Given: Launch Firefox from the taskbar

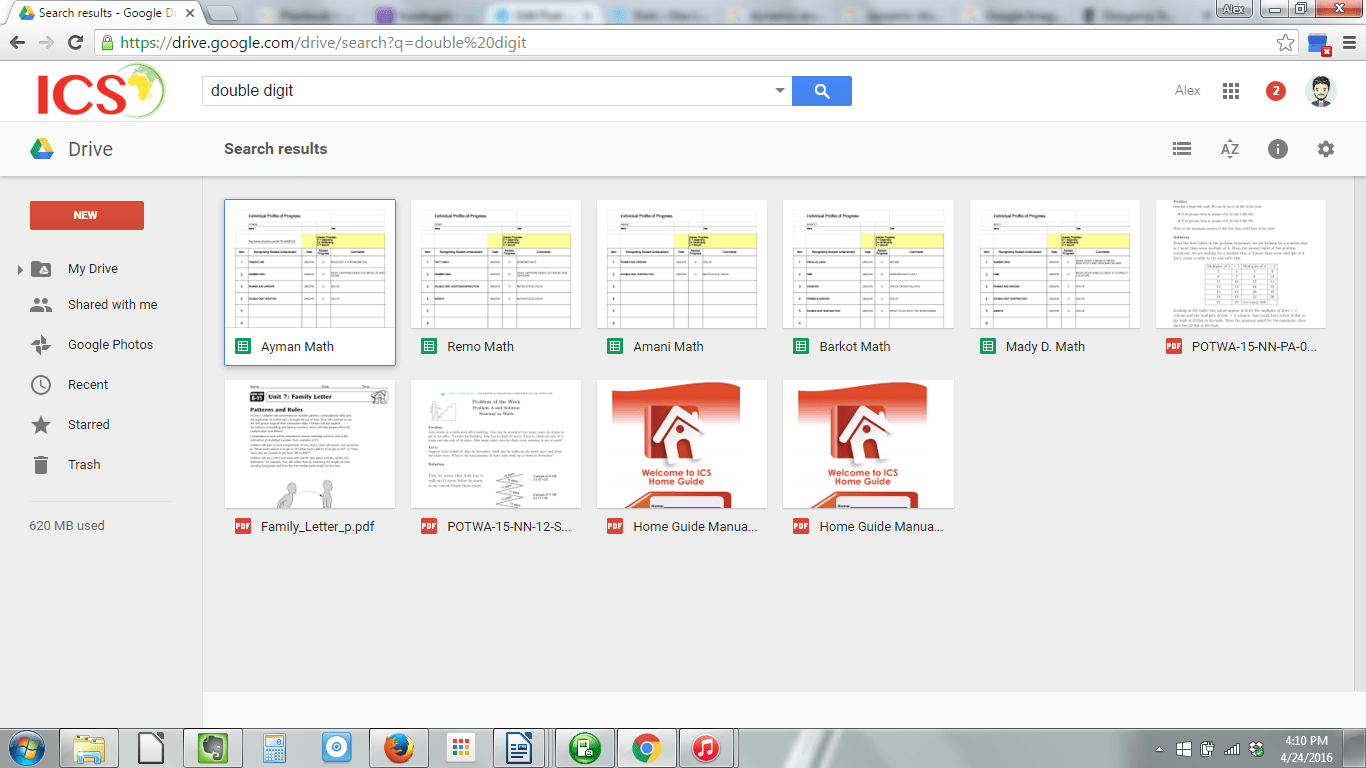Looking at the screenshot, I should tap(399, 747).
